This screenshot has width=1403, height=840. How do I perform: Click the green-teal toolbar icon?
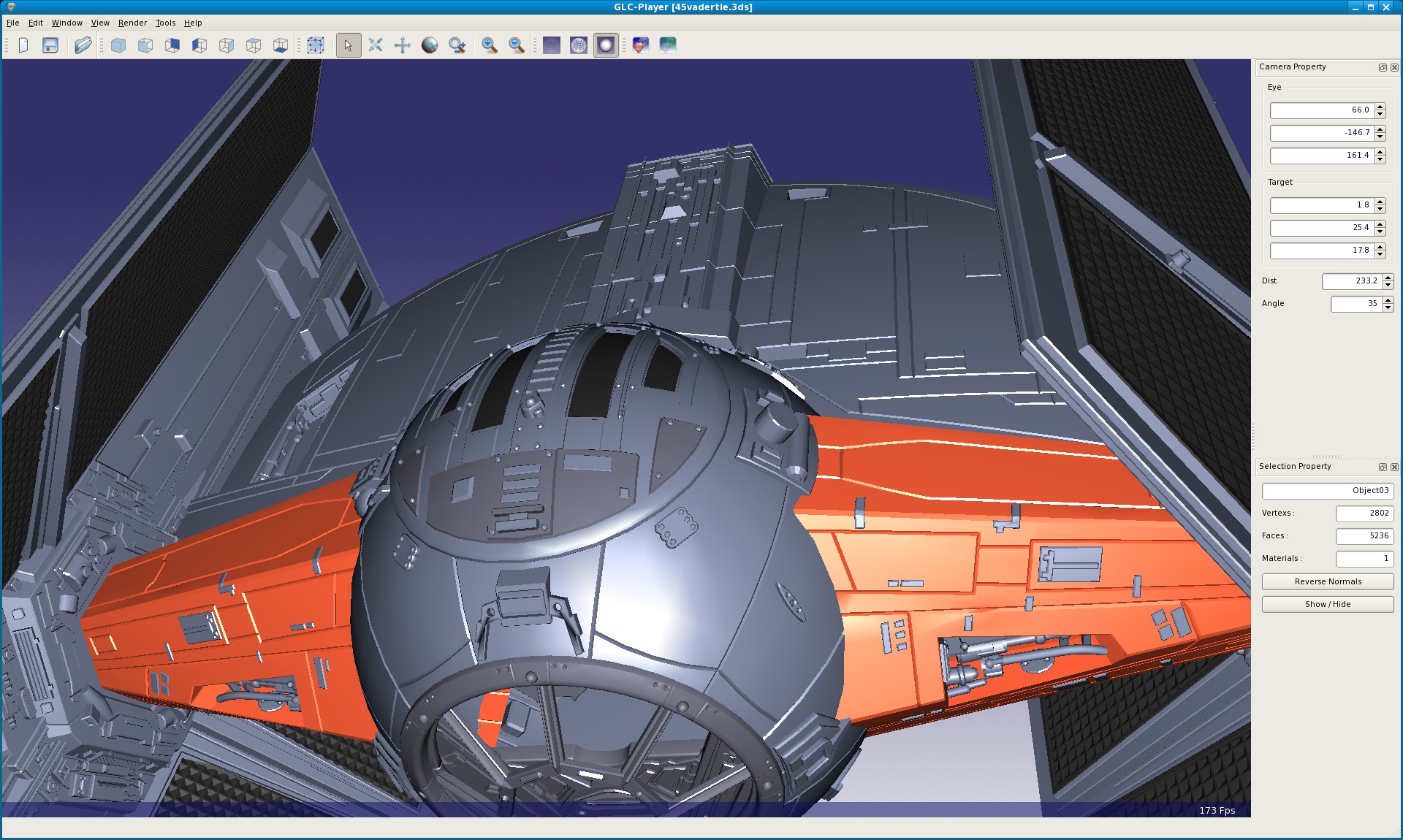click(668, 45)
